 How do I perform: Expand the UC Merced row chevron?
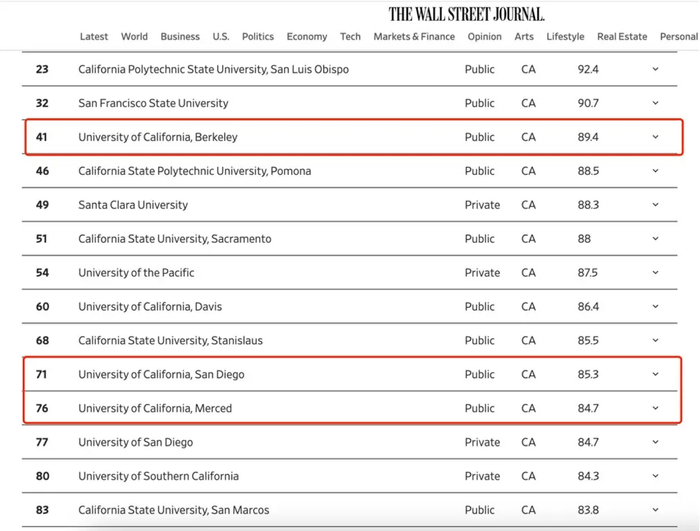(655, 408)
